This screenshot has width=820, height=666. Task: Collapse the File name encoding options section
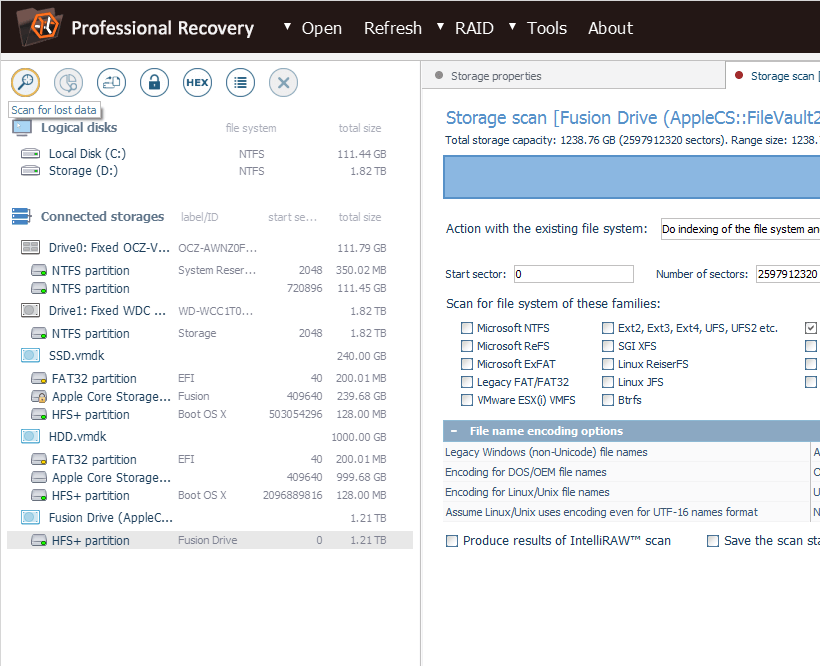click(x=454, y=431)
